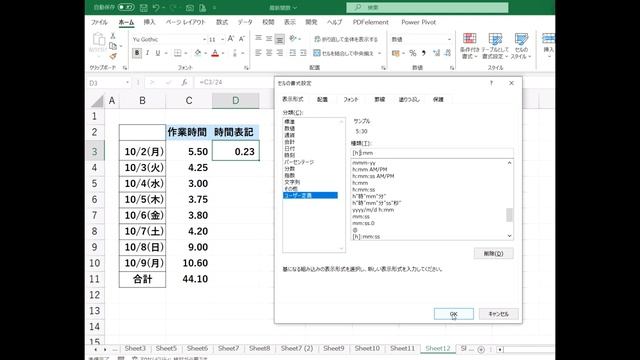The height and width of the screenshot is (360, 640).
Task: Switch to the 挿入 ribbon tab
Action: pyautogui.click(x=149, y=22)
